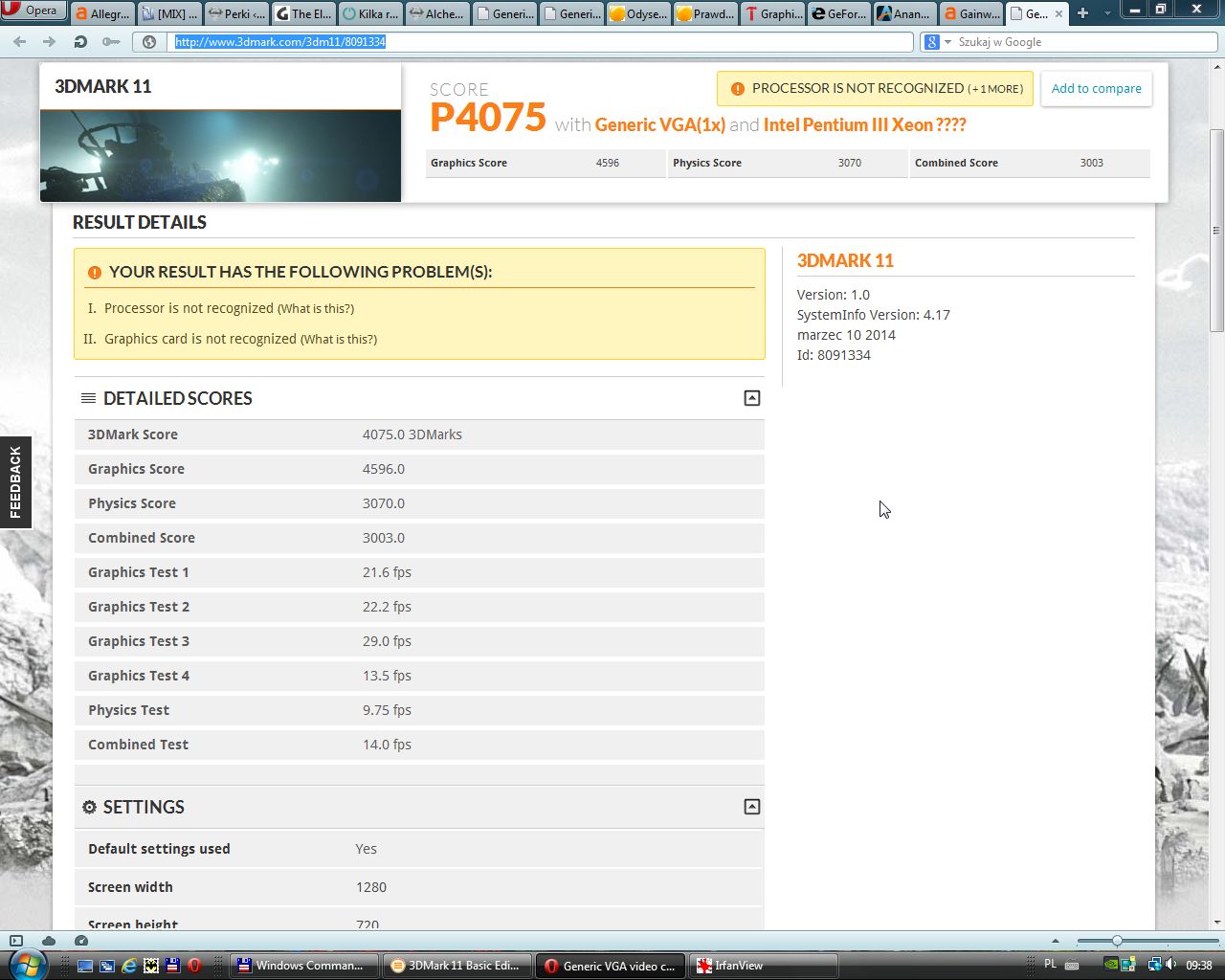Open the Feedback side tab
This screenshot has width=1225, height=980.
[15, 482]
